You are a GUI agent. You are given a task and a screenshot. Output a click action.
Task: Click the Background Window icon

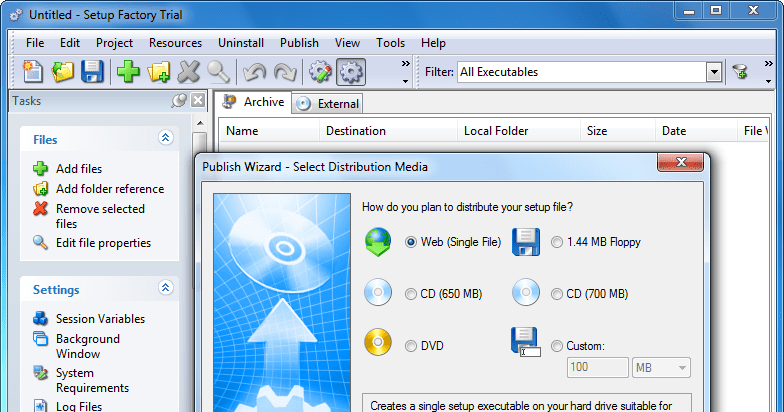pyautogui.click(x=40, y=338)
